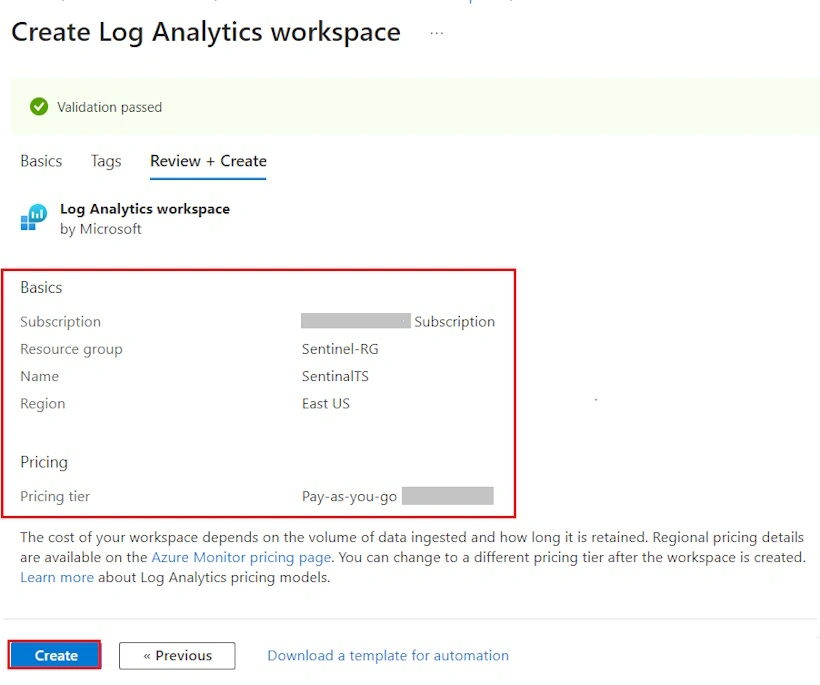Click the Validation passed message text
The image size is (820, 685).
coord(110,107)
